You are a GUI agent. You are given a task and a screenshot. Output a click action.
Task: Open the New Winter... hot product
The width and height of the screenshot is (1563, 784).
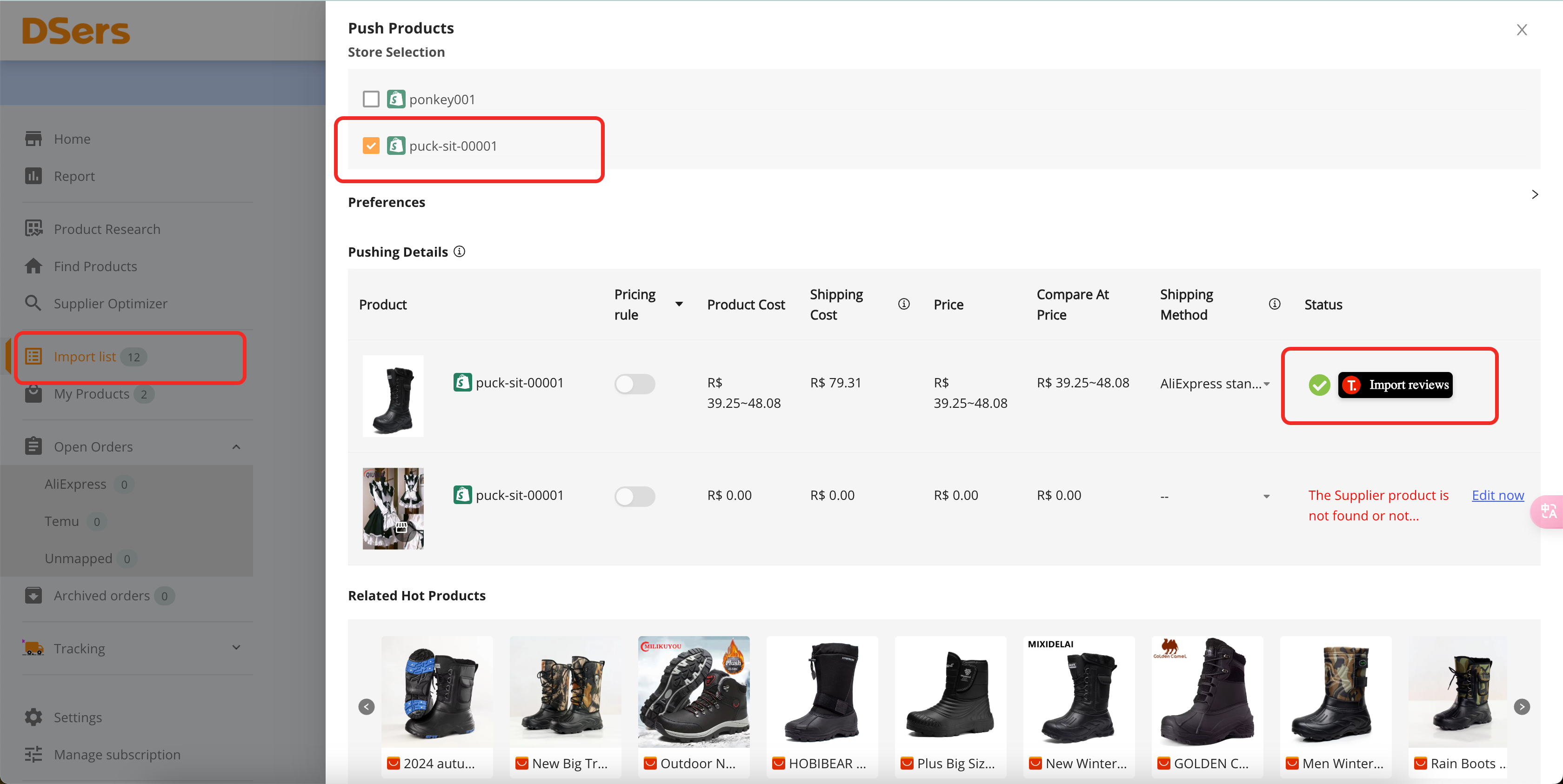[x=1079, y=707]
